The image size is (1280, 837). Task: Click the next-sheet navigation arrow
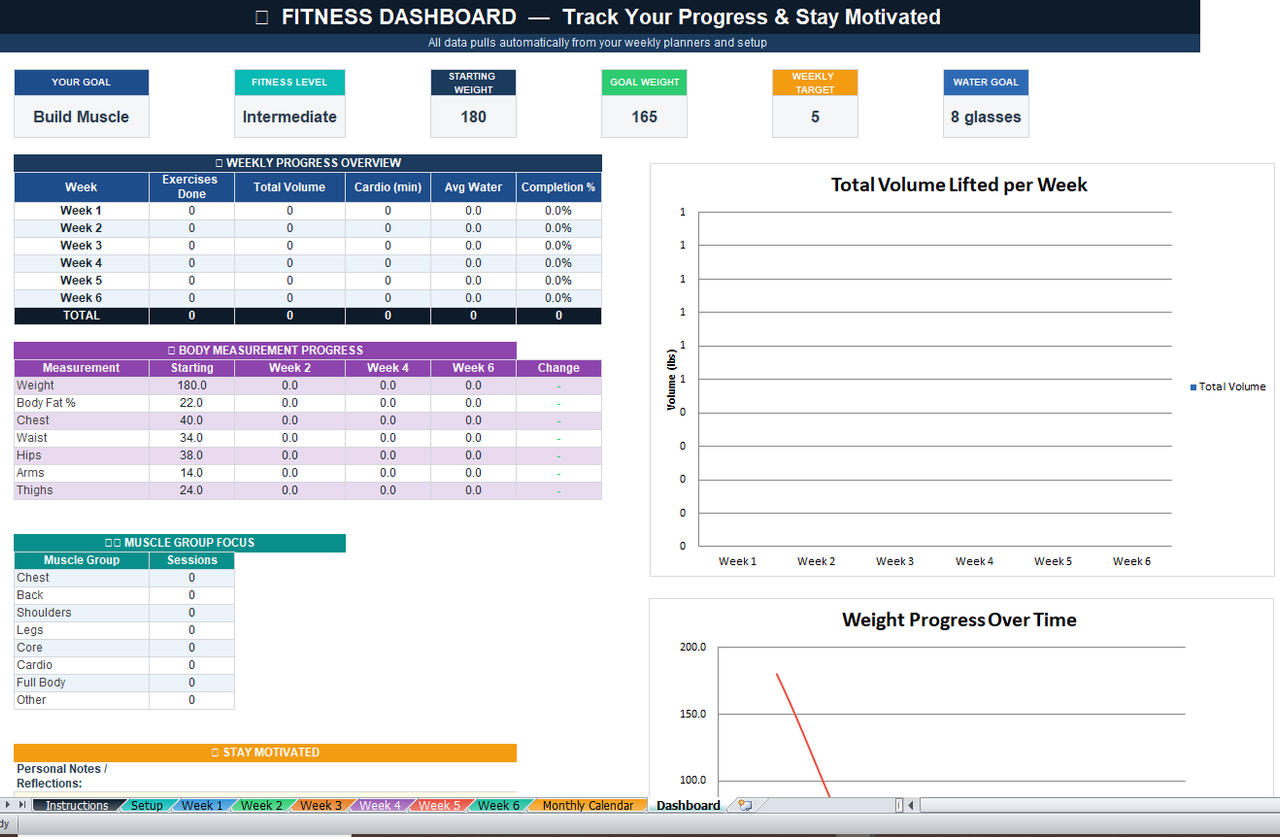[9, 805]
